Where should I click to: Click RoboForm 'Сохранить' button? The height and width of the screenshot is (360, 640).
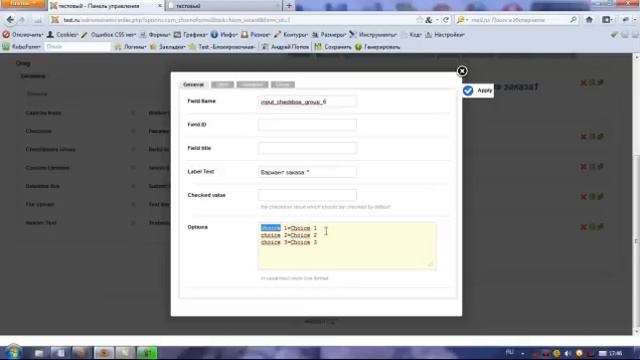(333, 47)
